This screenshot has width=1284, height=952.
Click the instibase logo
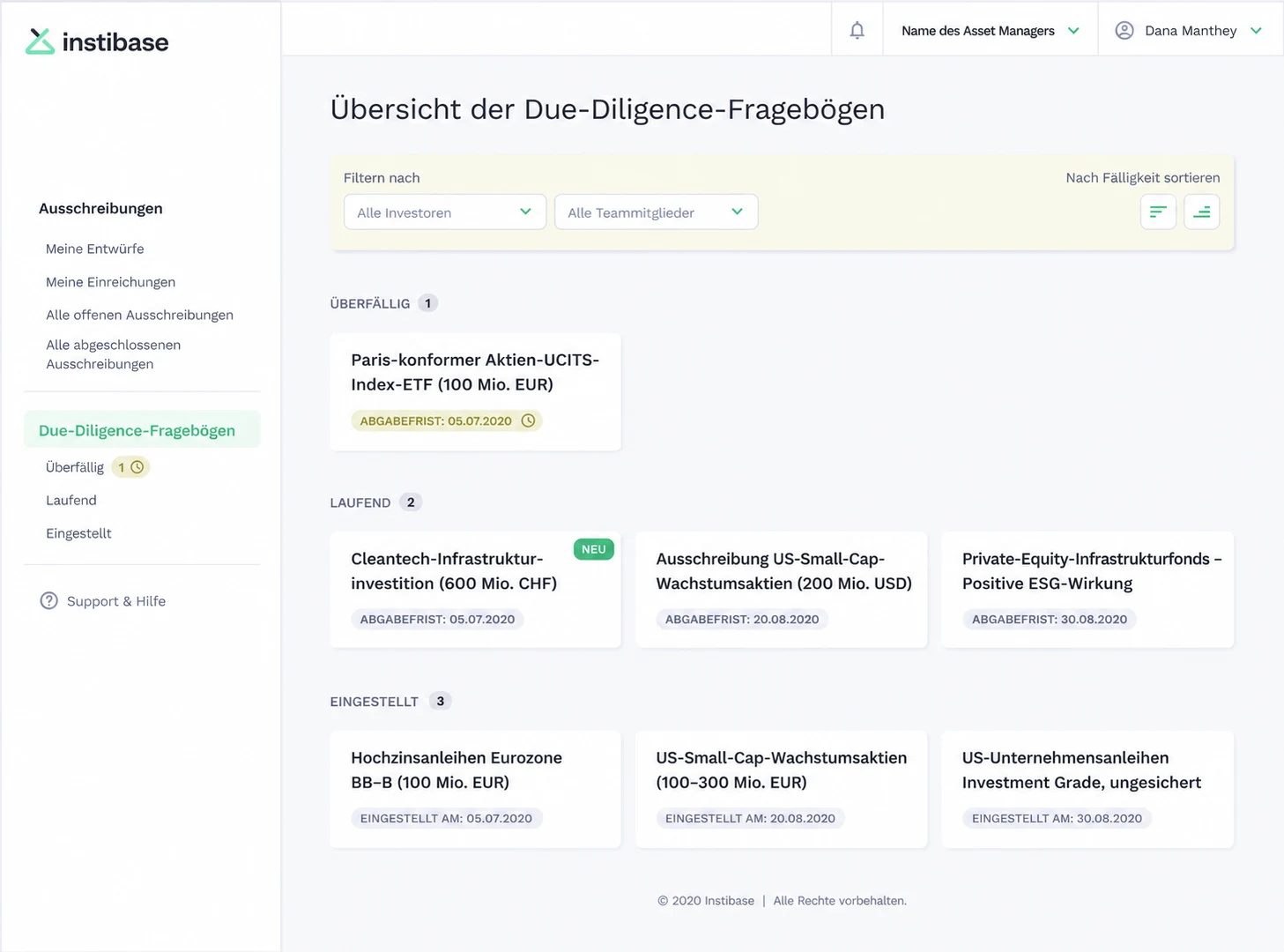coord(97,41)
